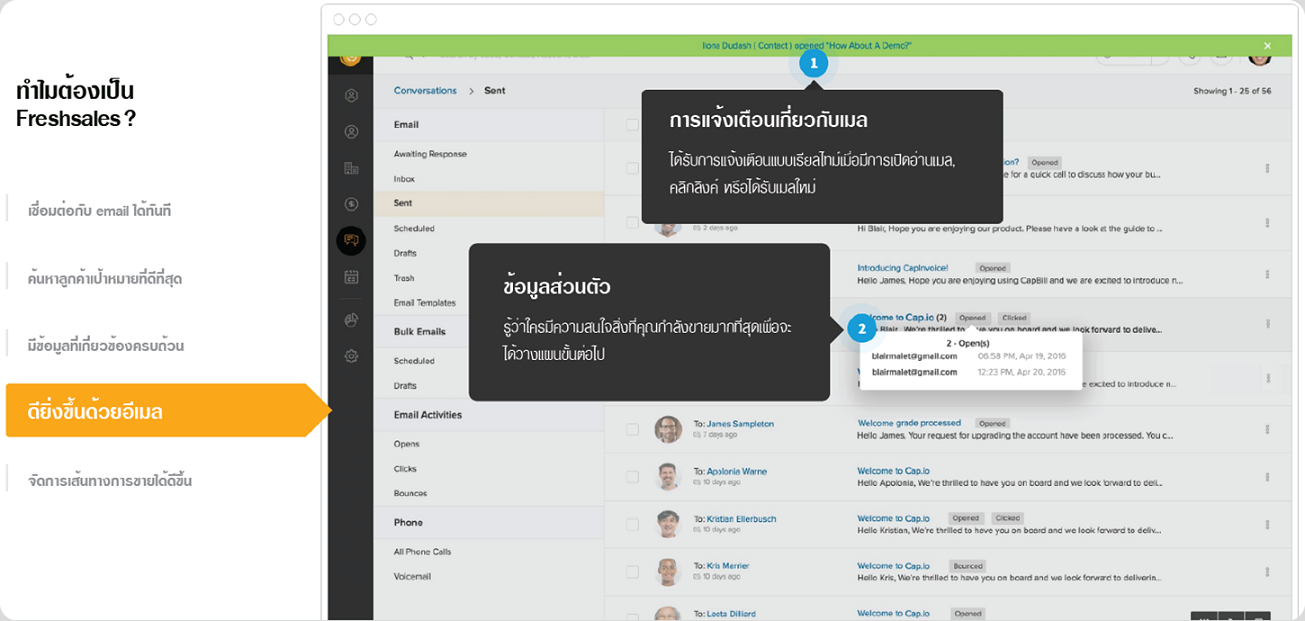Click the Bounced badge in Kris's row
The height and width of the screenshot is (621, 1305).
tap(967, 566)
